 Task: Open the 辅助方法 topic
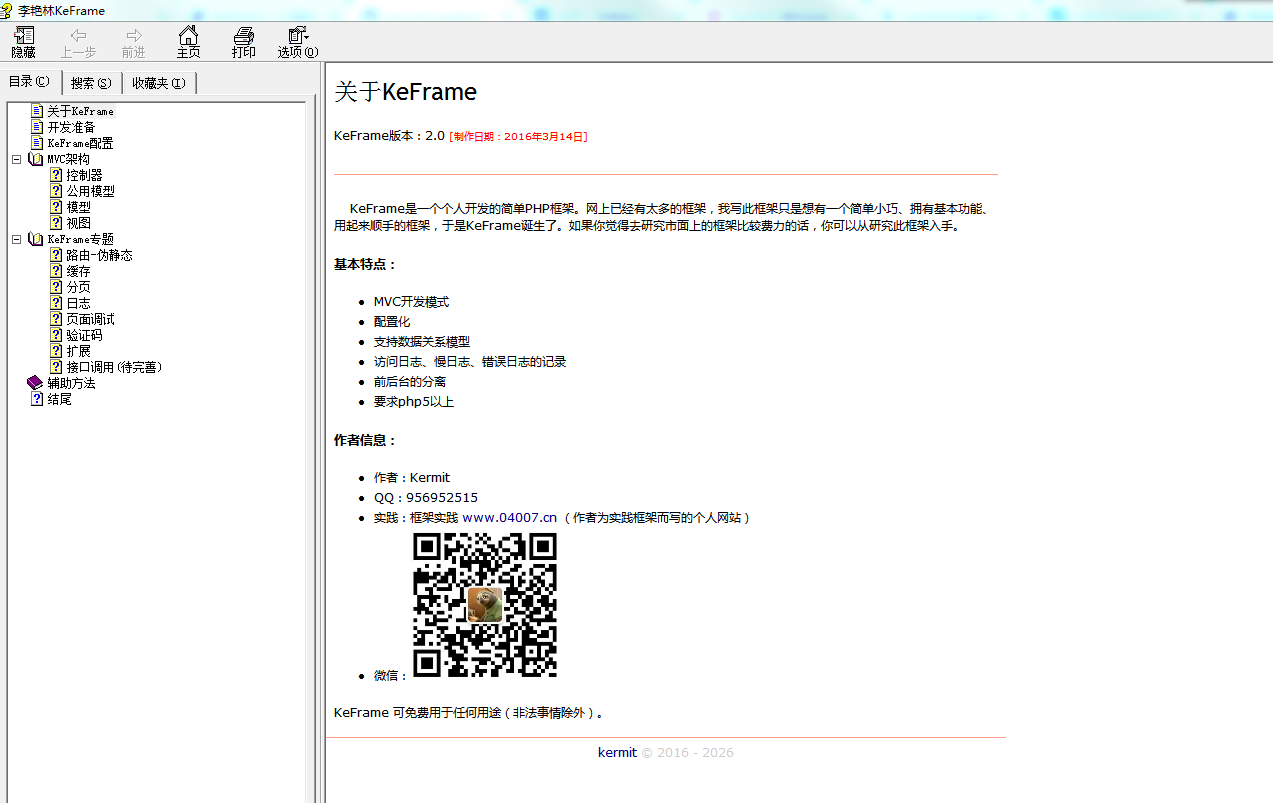(x=71, y=383)
